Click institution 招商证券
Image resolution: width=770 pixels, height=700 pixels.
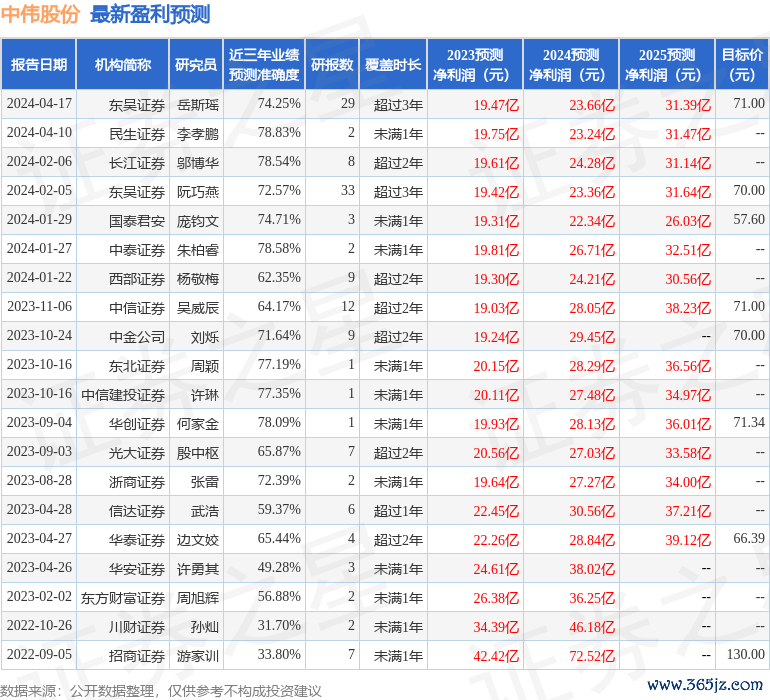[137, 655]
